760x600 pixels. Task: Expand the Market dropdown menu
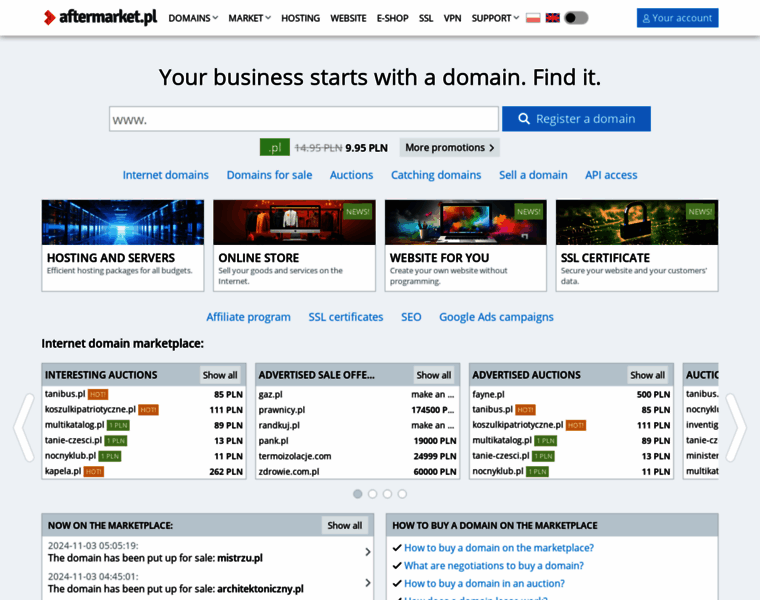coord(250,18)
